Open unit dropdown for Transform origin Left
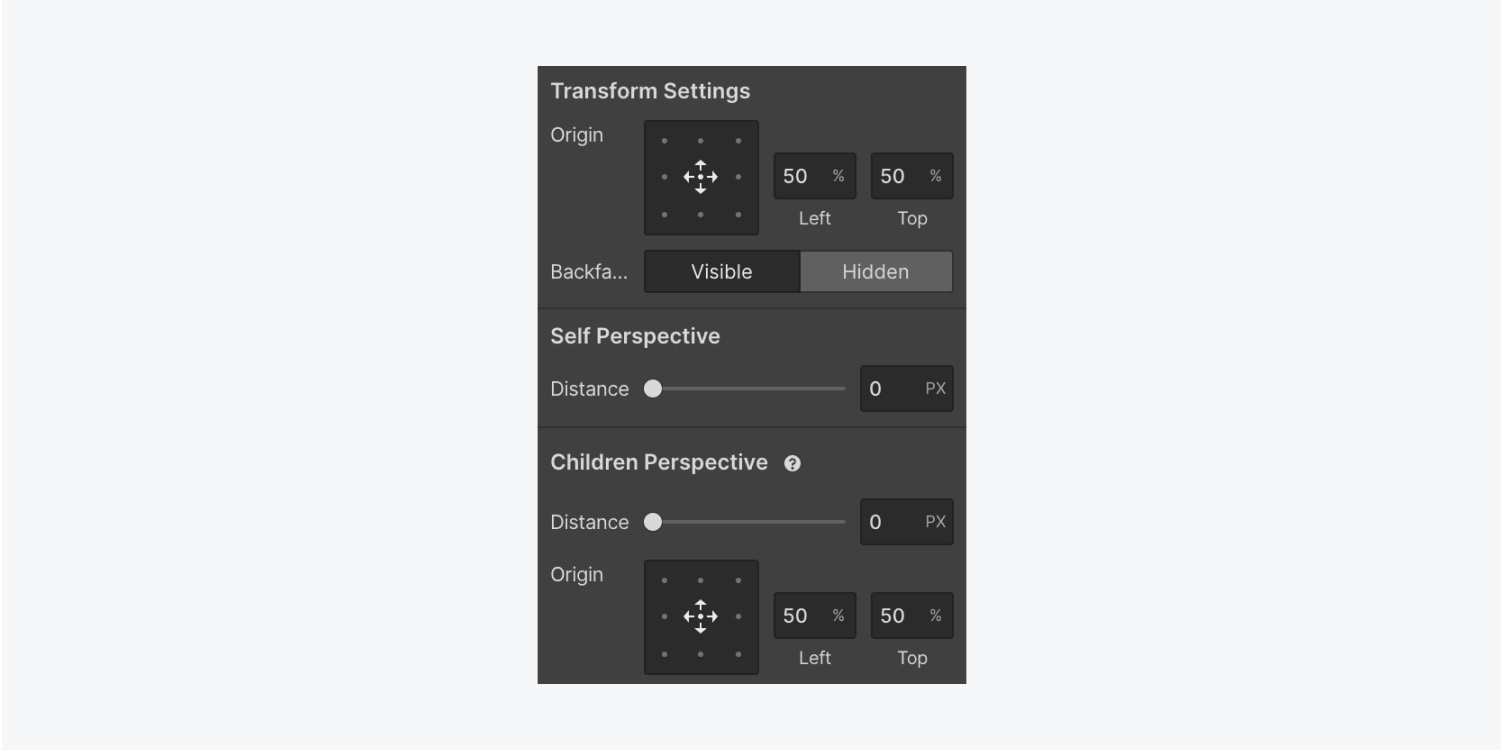 (838, 177)
